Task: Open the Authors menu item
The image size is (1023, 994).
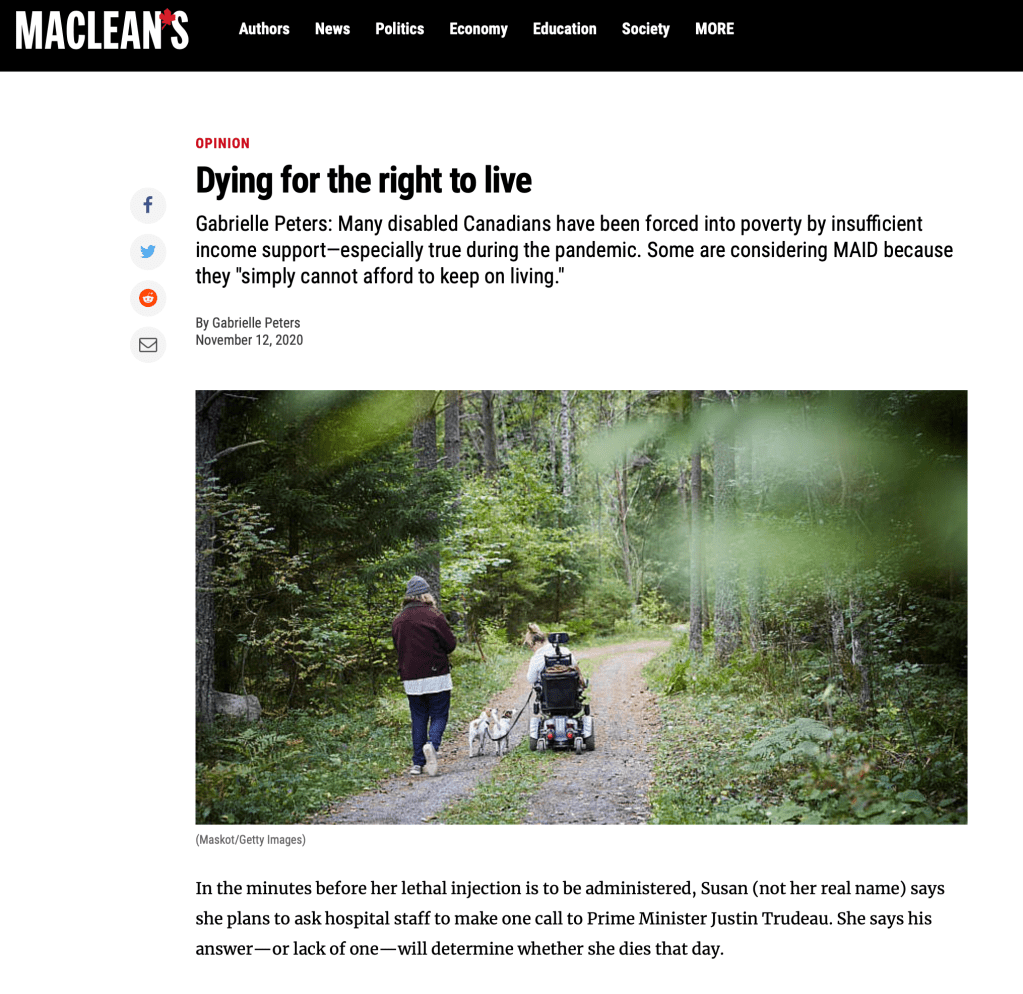Action: [x=264, y=29]
